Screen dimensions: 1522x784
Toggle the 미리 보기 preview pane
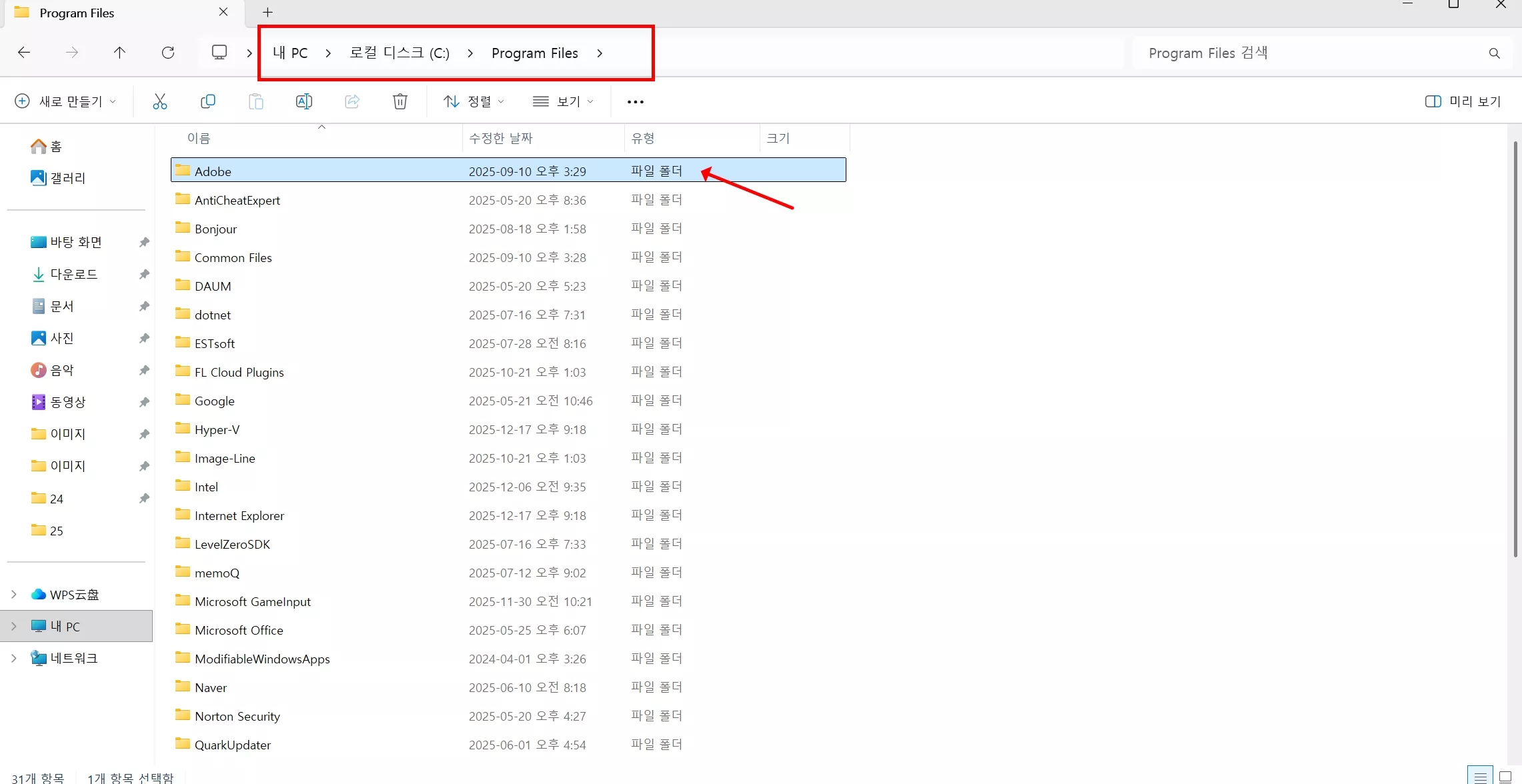1463,101
